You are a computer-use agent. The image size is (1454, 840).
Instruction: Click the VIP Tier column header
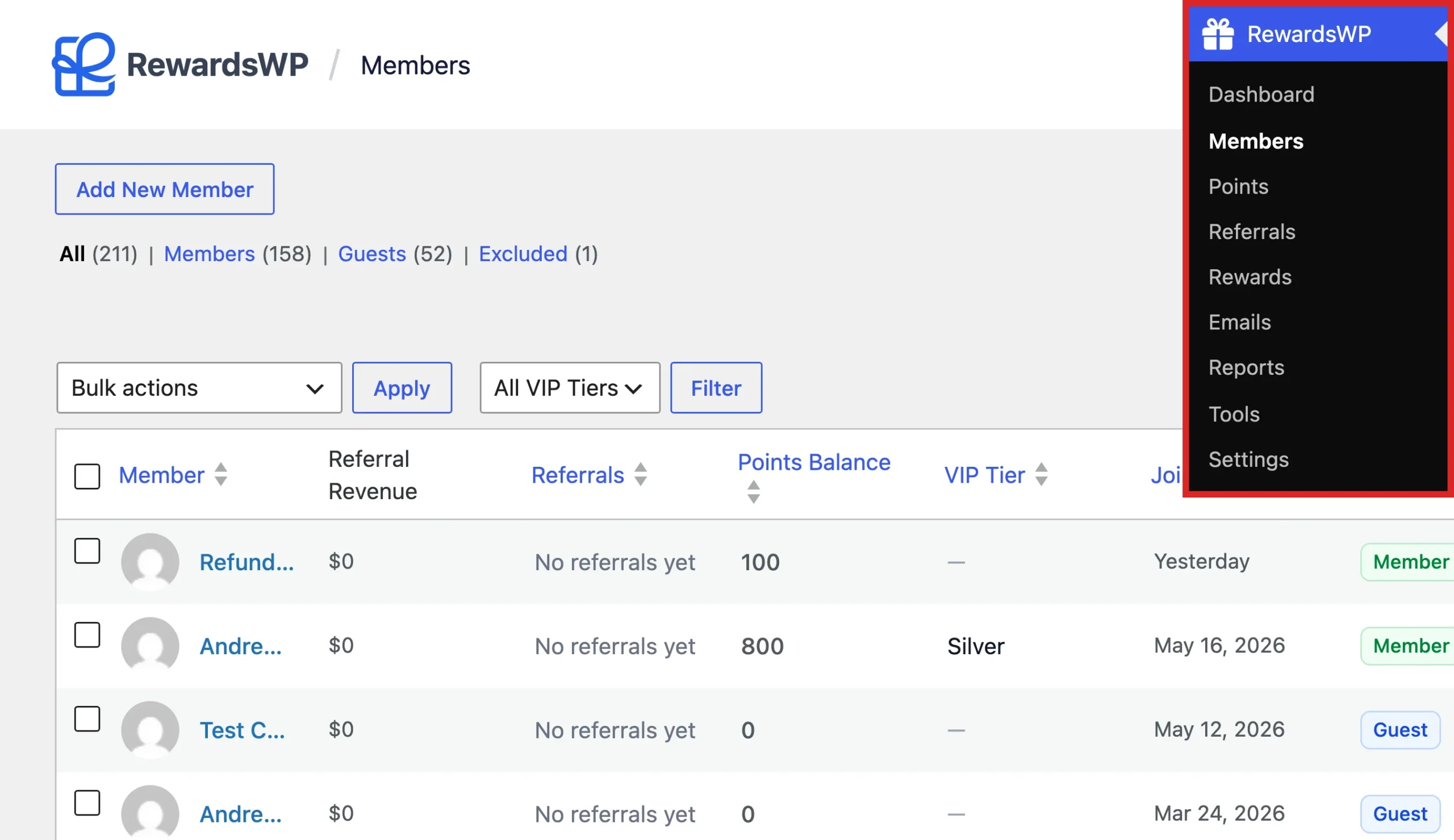(984, 475)
